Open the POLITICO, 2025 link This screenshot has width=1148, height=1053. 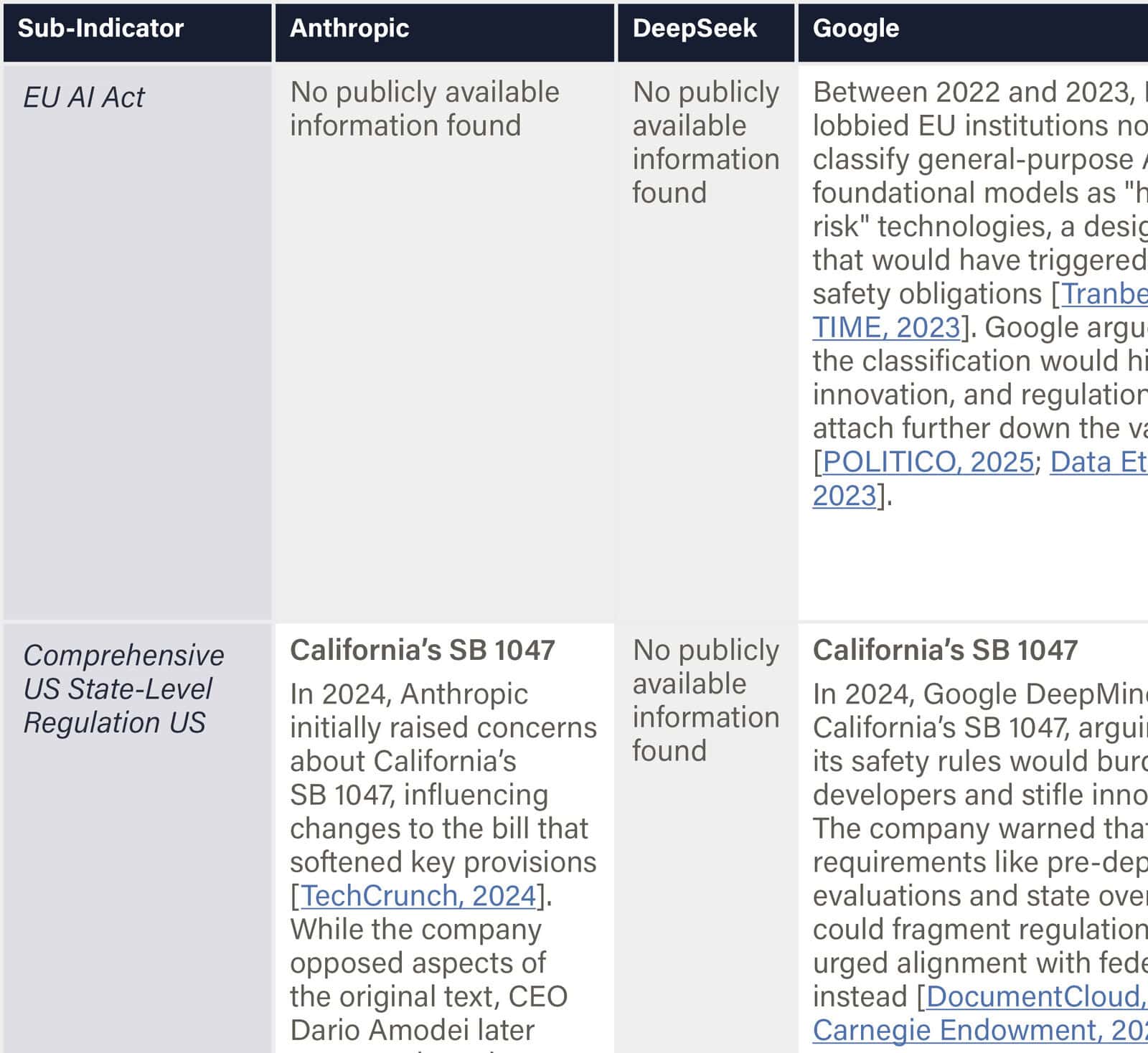pos(928,462)
